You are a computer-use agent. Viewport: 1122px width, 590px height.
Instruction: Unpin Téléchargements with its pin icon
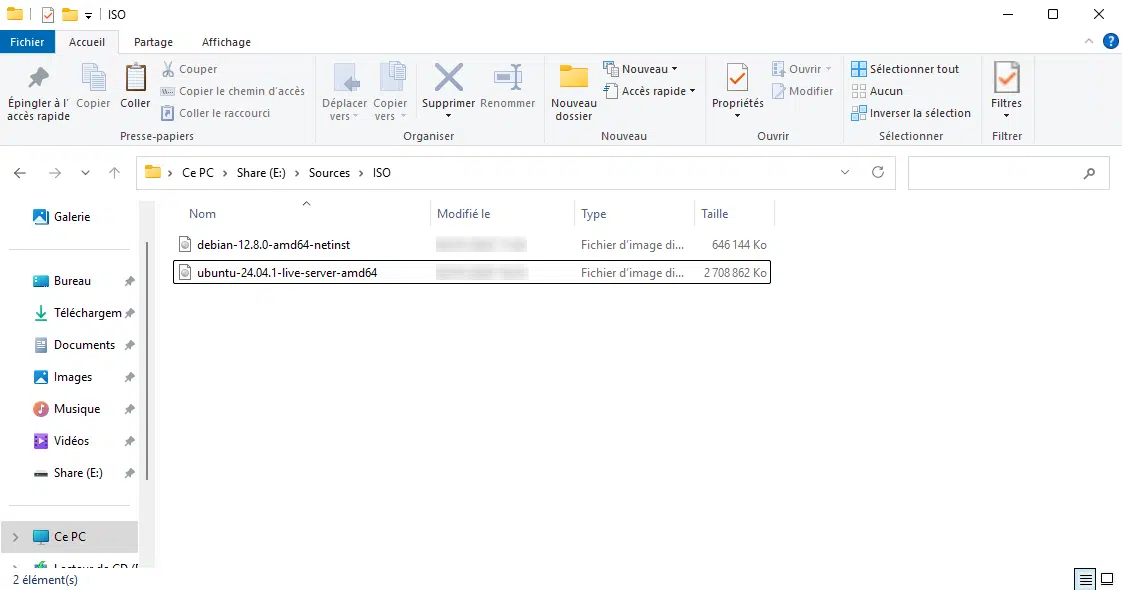130,313
